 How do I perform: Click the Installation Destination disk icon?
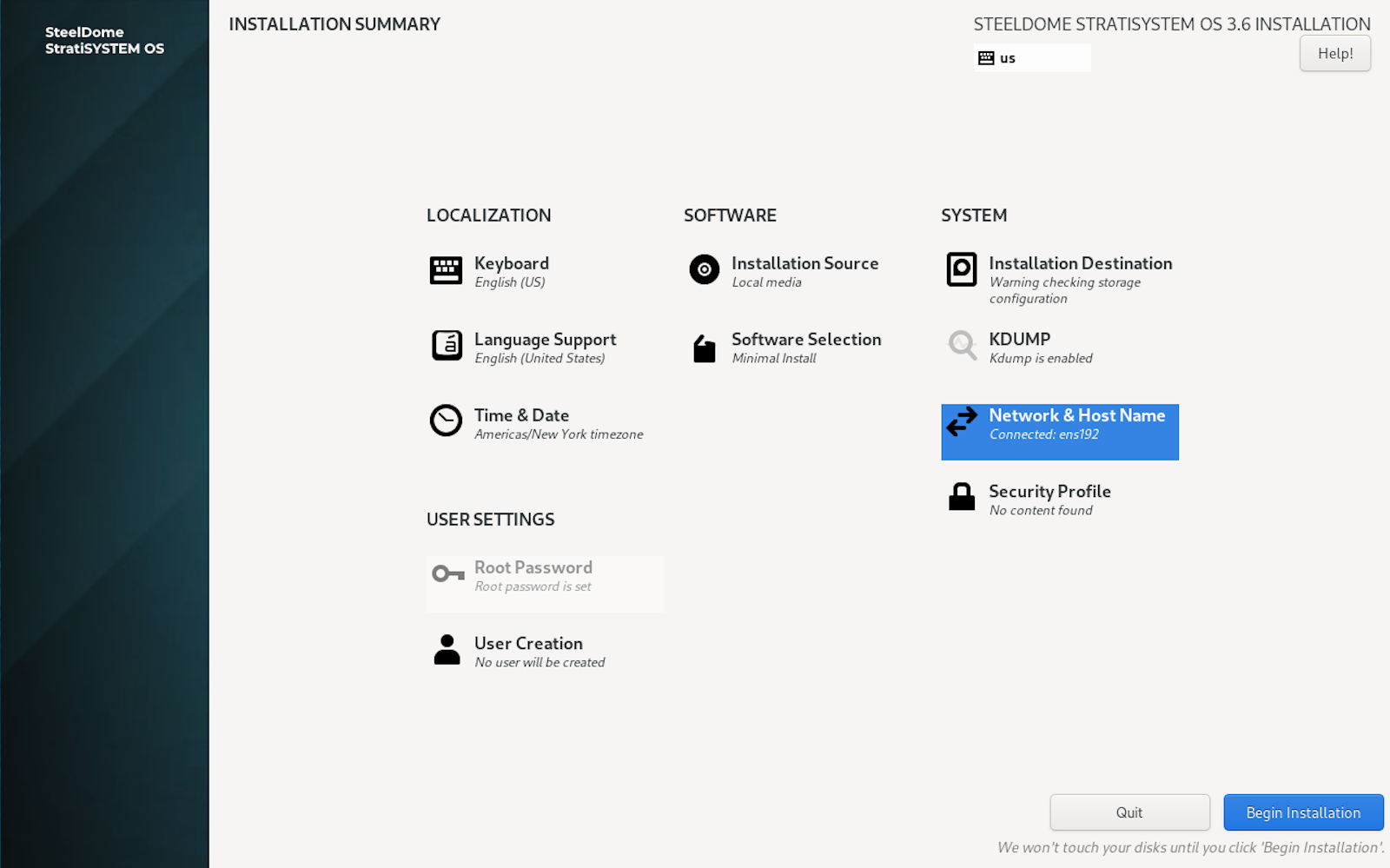pos(961,270)
